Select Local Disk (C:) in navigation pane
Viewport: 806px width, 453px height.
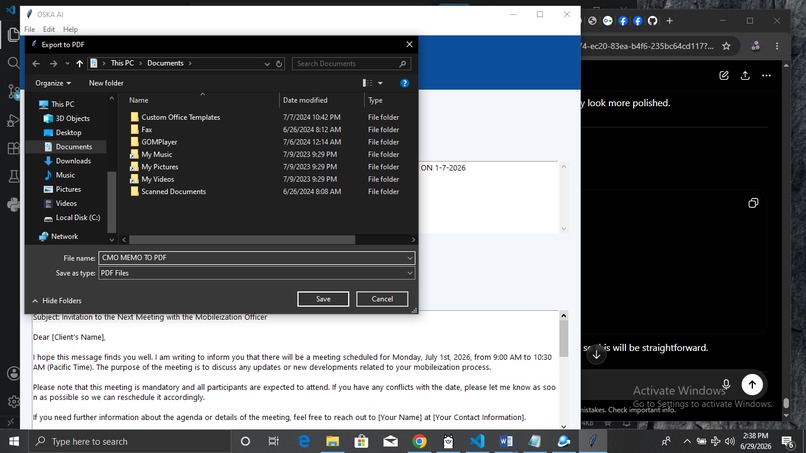(78, 218)
